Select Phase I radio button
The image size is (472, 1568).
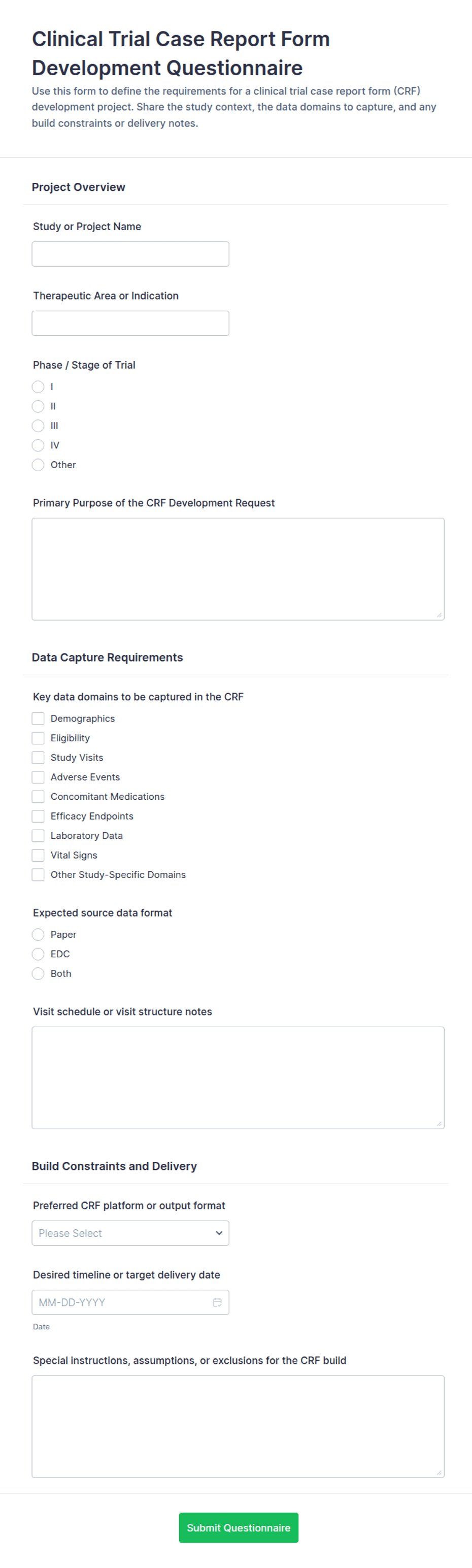click(38, 386)
